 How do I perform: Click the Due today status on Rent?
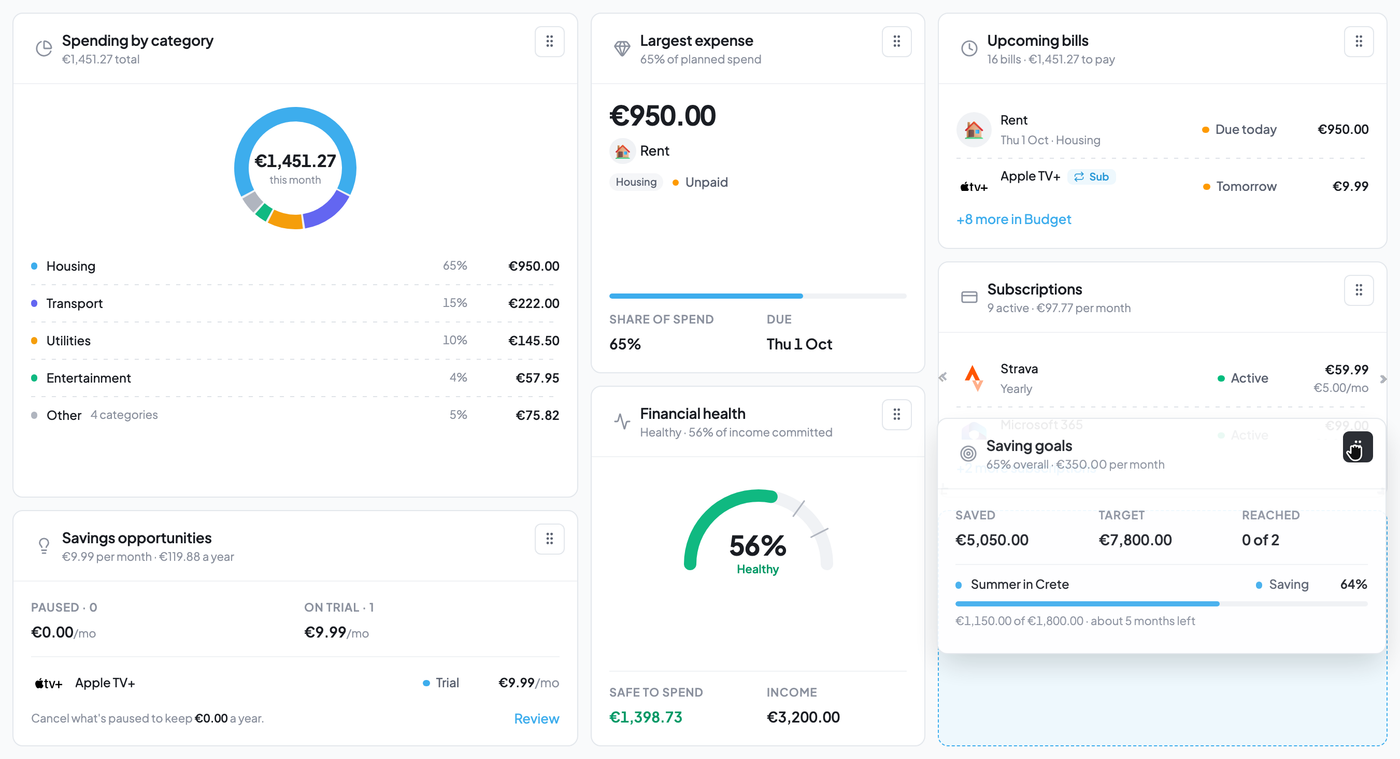coord(1240,130)
